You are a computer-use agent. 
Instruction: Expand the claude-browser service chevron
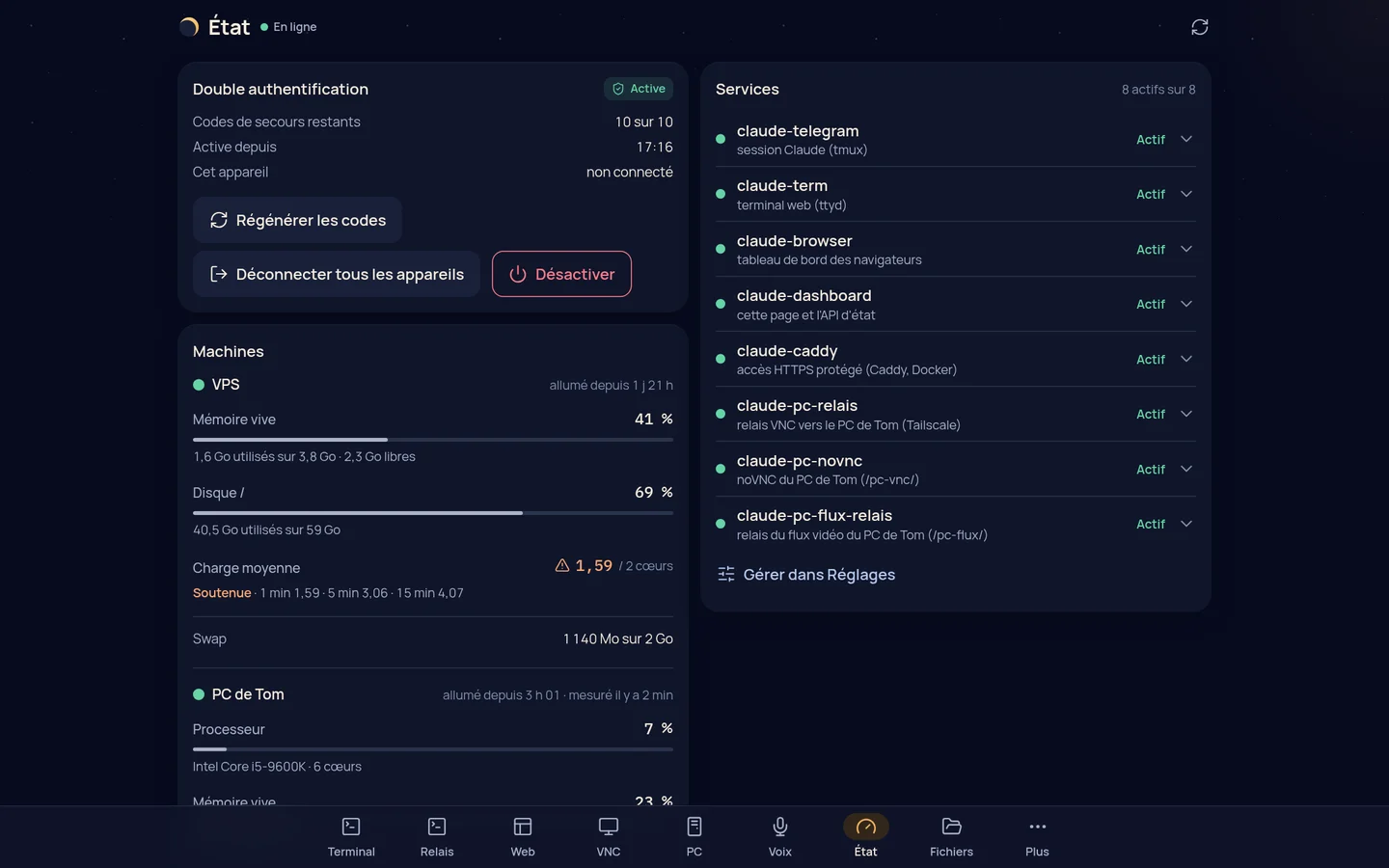(1186, 249)
